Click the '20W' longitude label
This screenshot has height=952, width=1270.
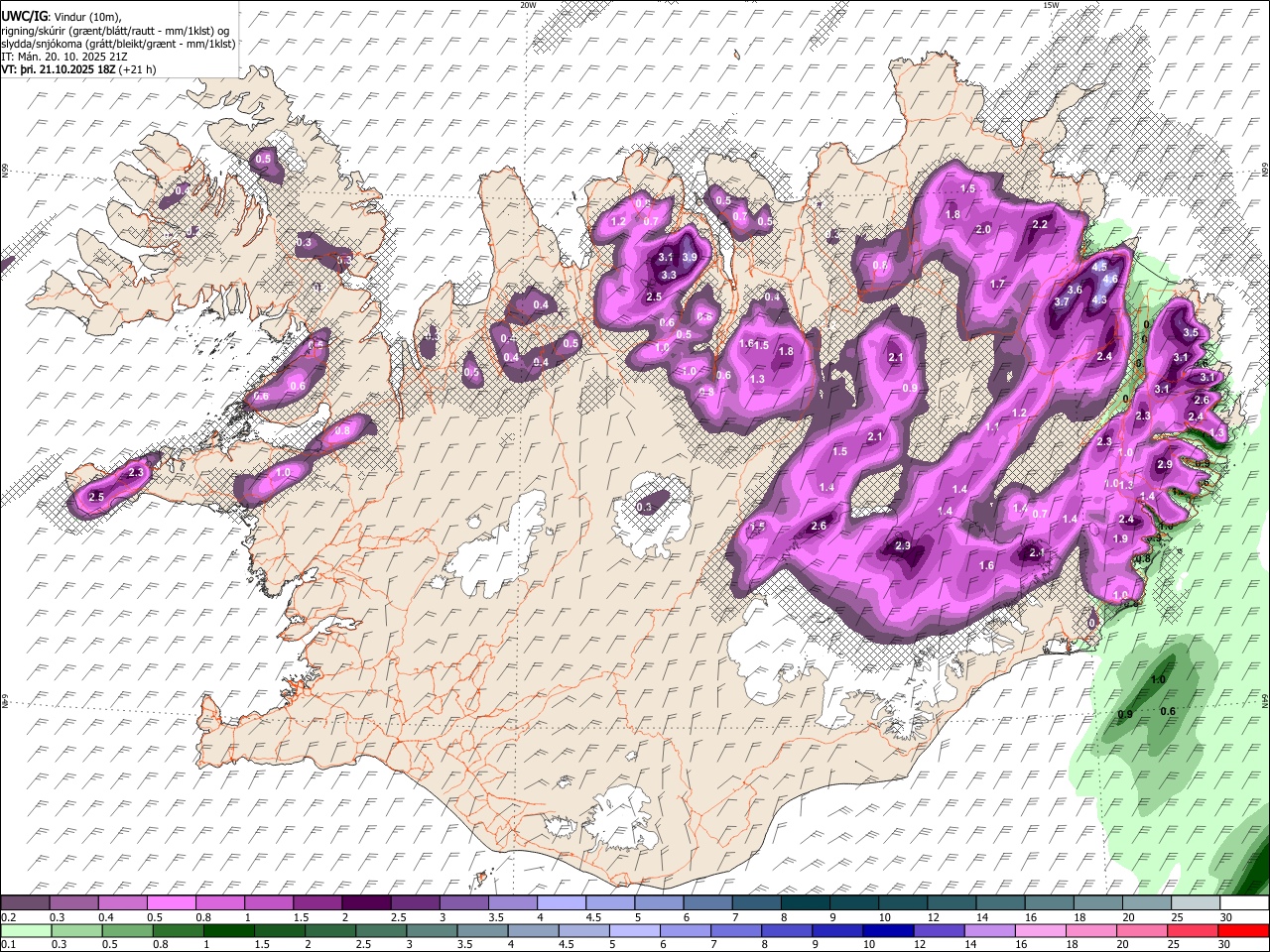coord(528,5)
